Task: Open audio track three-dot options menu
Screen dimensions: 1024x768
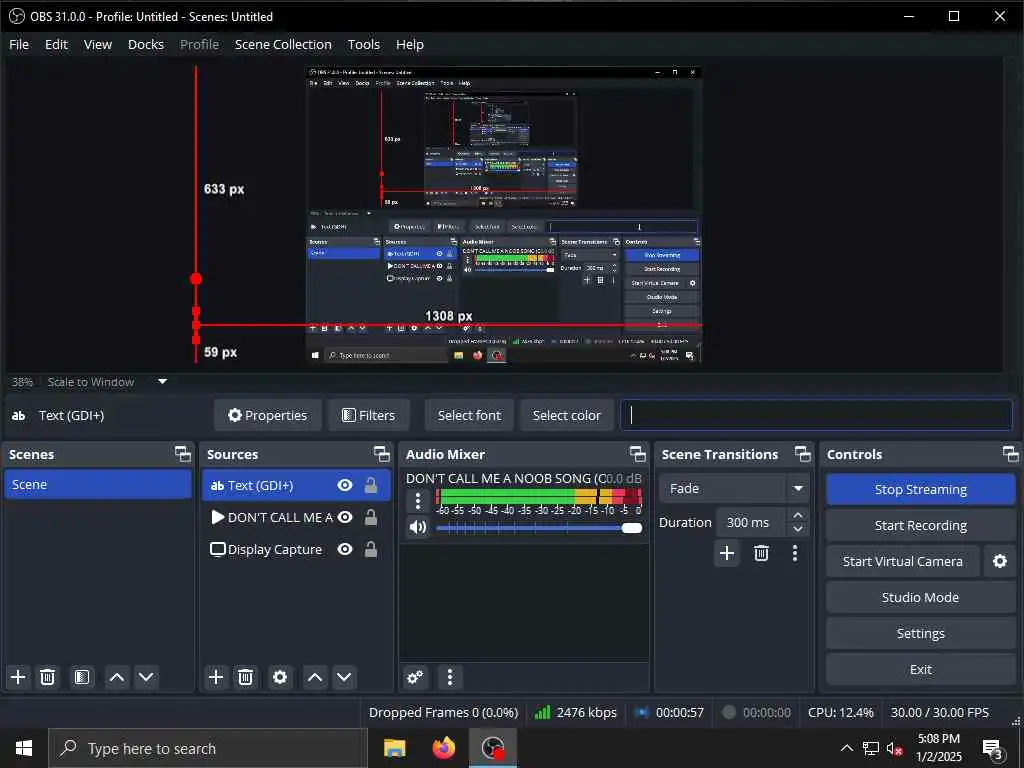Action: coord(418,502)
